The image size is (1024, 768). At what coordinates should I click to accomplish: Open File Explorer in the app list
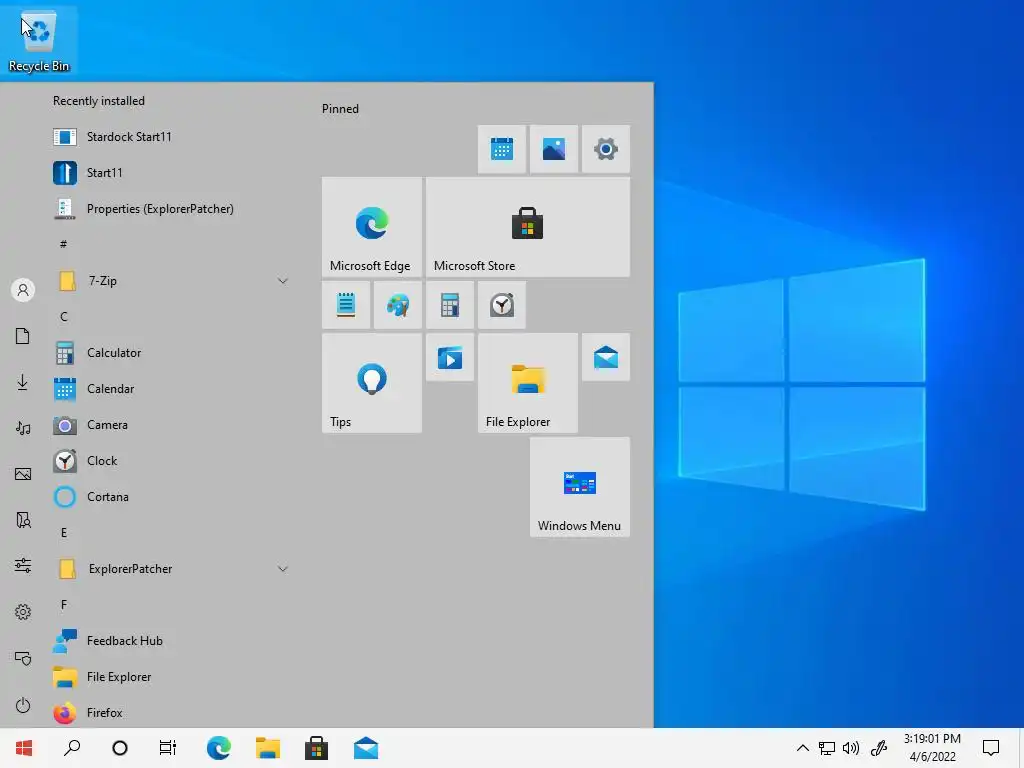coord(170,677)
